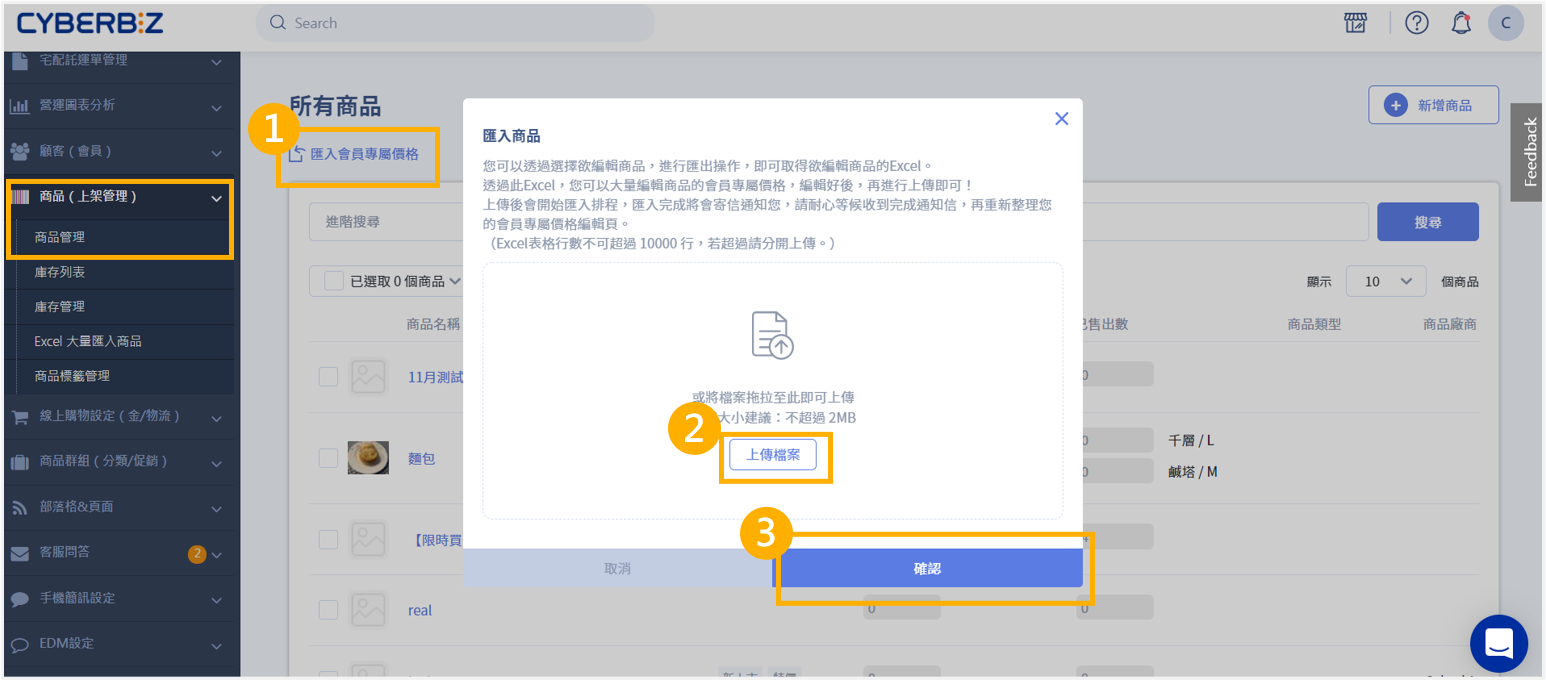Open the user avatar C menu
The width and height of the screenshot is (1546, 680).
click(1505, 23)
